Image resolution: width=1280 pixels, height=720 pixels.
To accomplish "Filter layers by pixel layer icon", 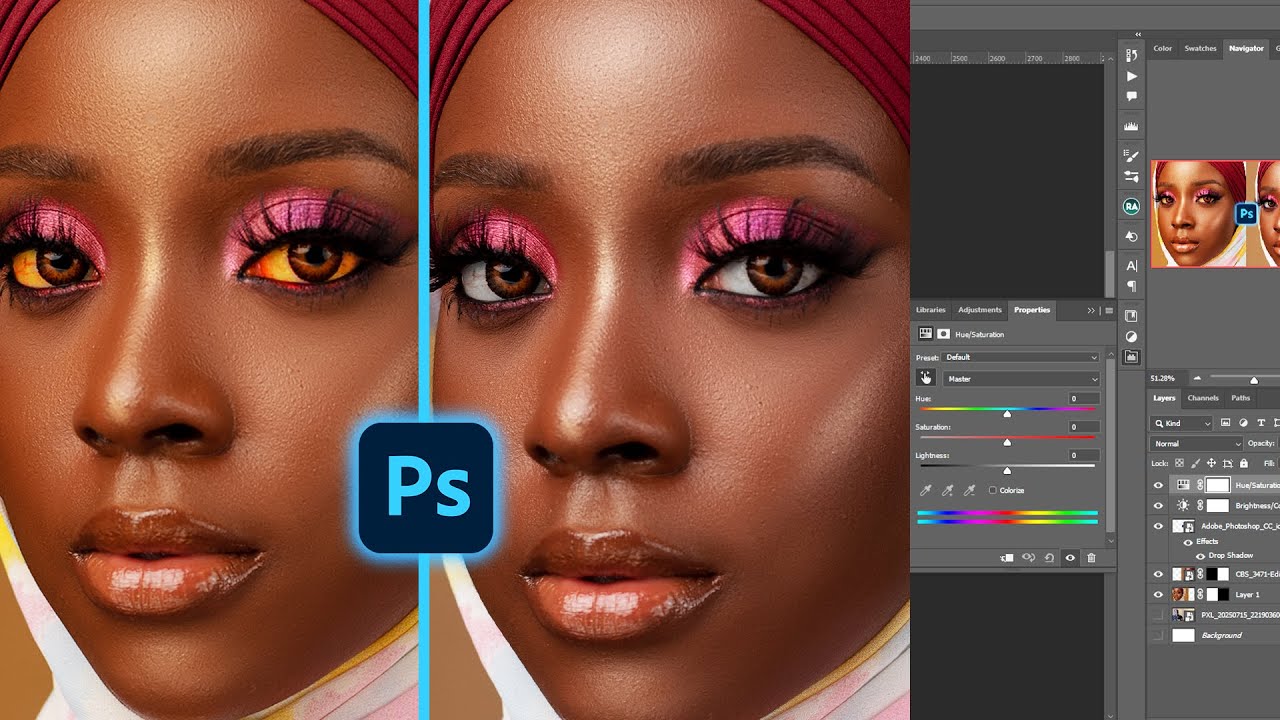I will 1225,423.
